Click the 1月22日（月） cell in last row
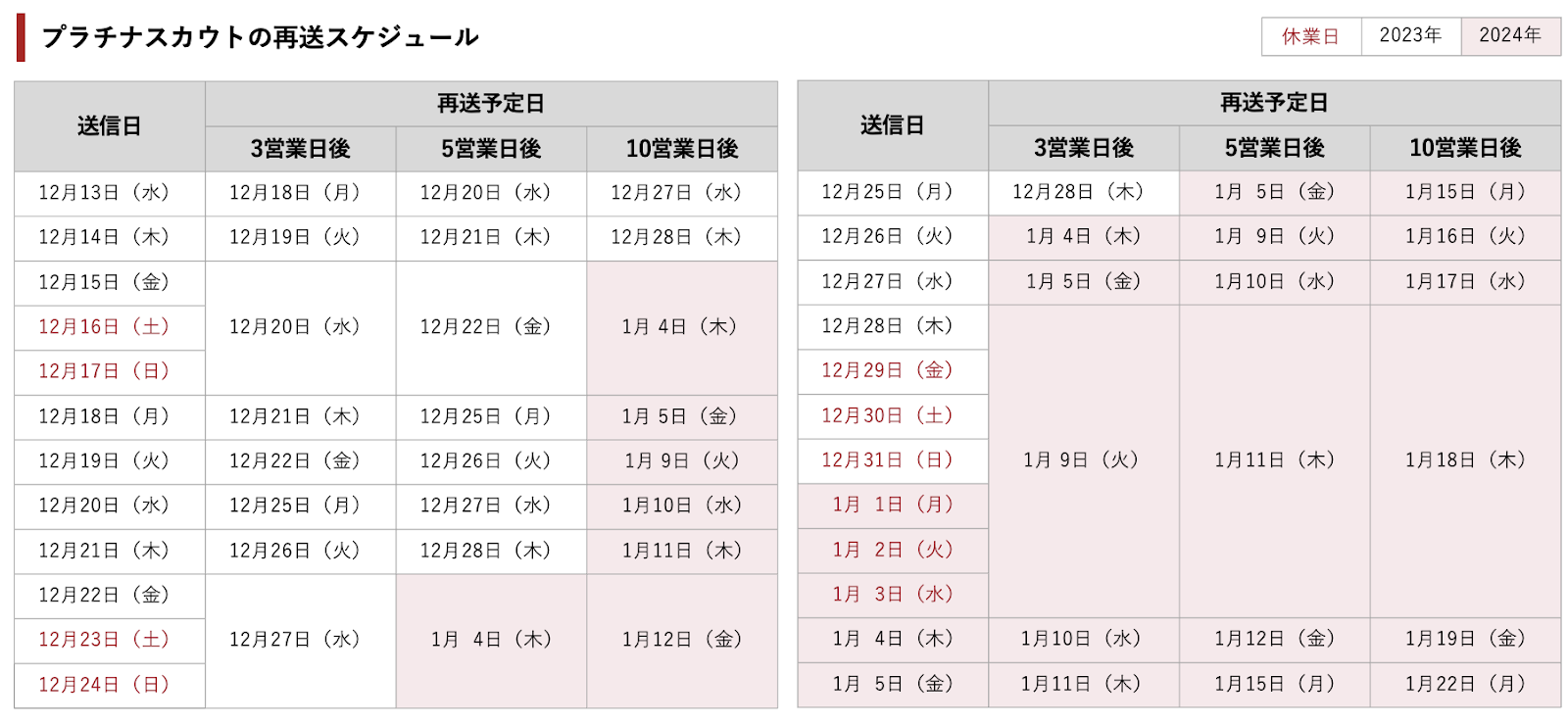Viewport: 1568px width, 723px height. point(1465,684)
